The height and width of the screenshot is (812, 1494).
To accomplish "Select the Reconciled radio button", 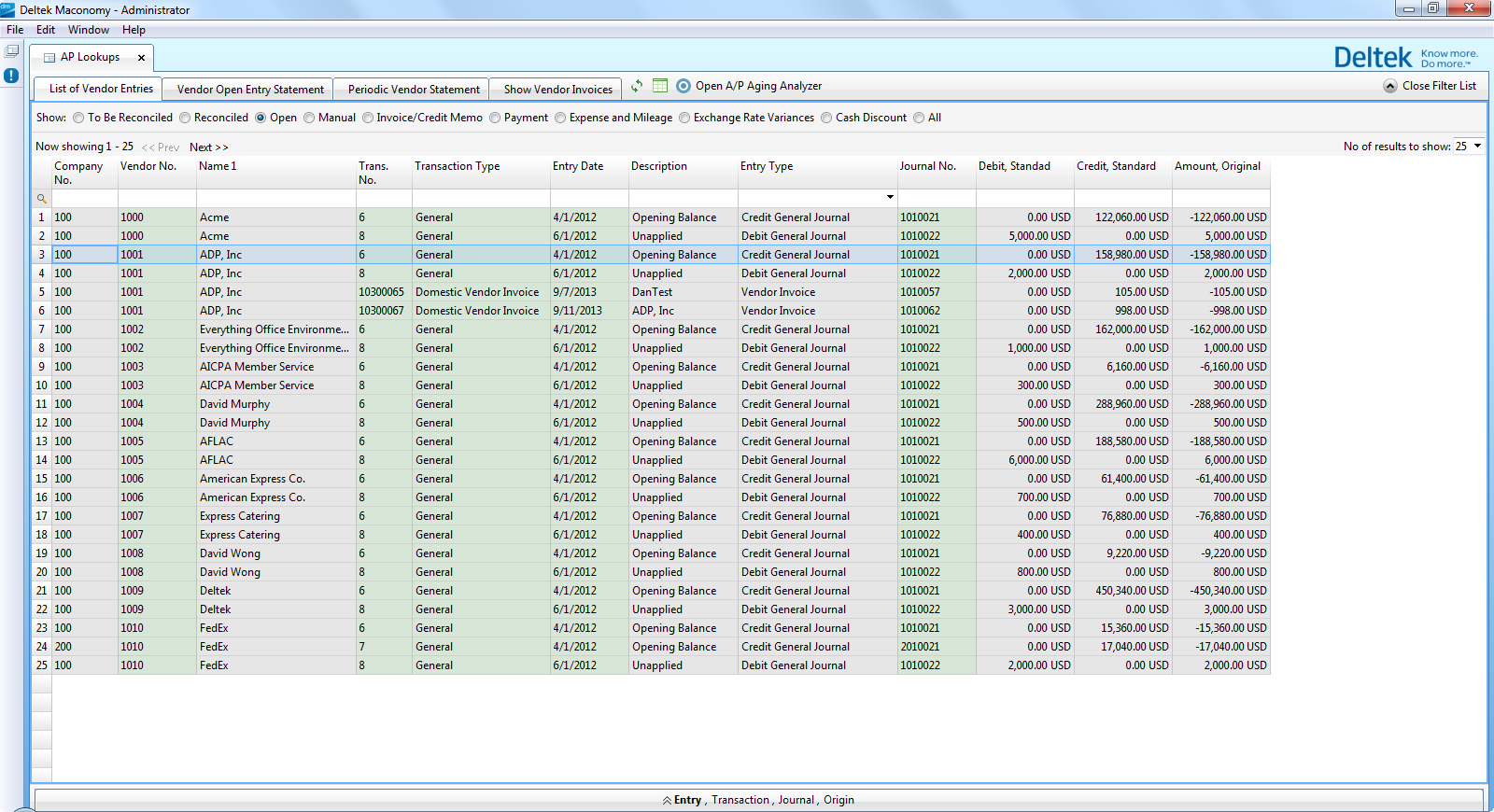I will click(185, 118).
